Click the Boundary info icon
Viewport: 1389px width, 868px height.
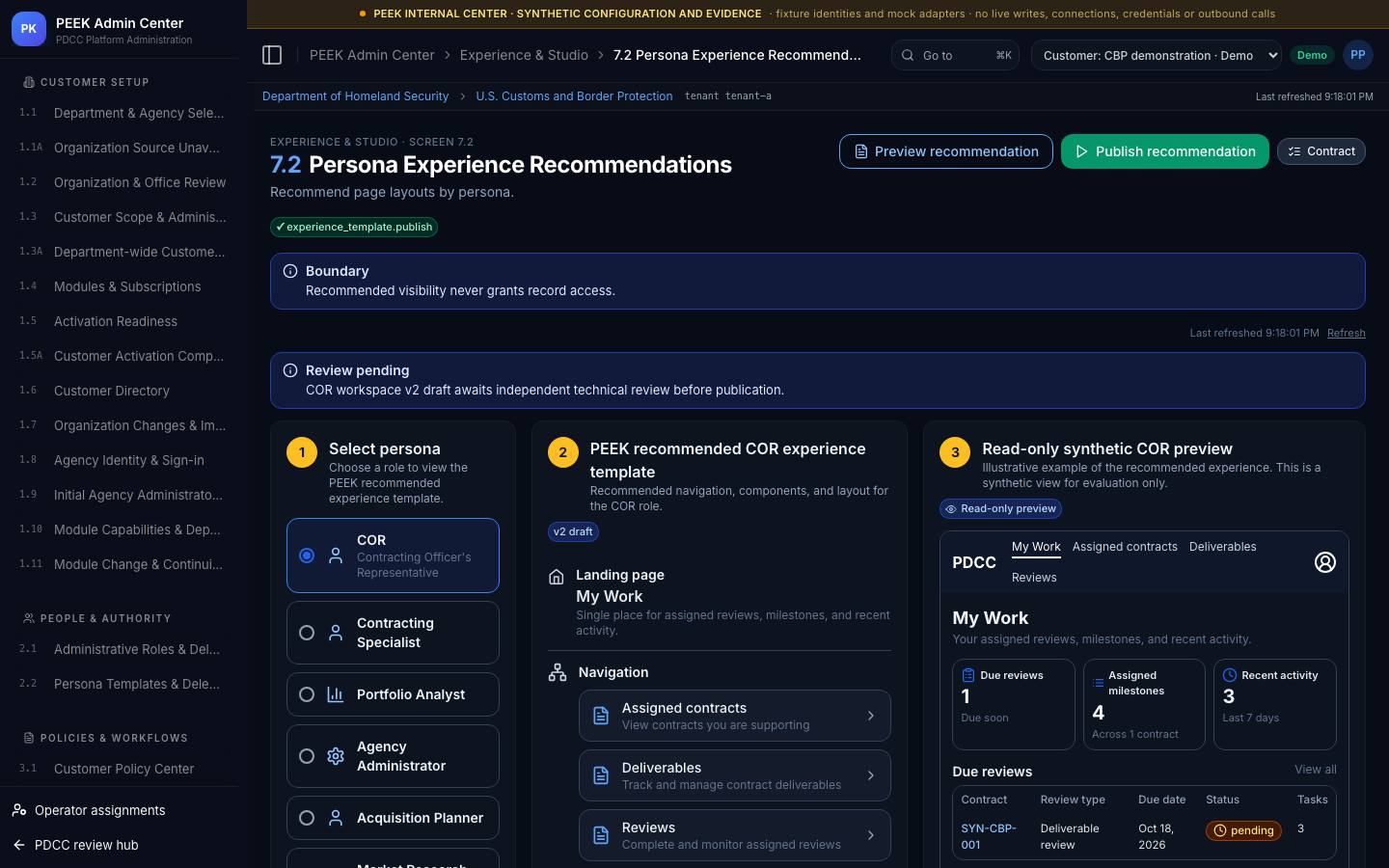(x=290, y=271)
